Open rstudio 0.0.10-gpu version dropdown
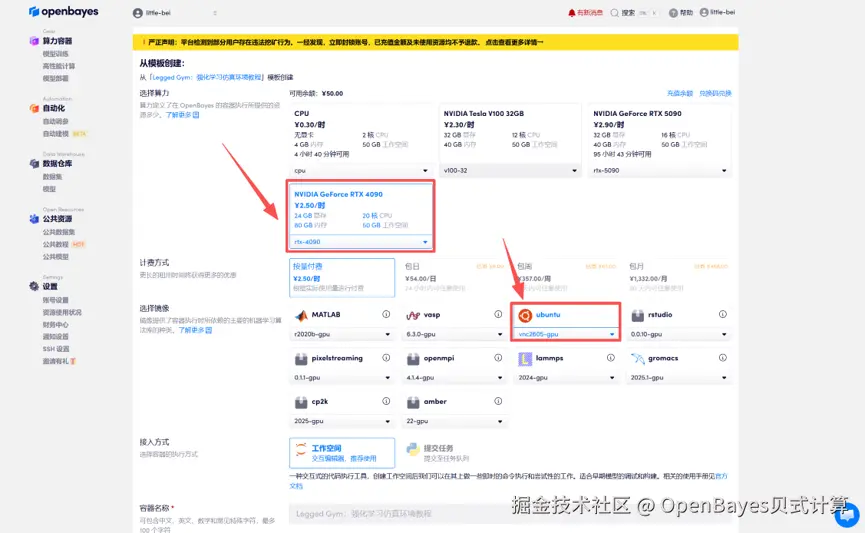This screenshot has width=865, height=533. point(679,334)
